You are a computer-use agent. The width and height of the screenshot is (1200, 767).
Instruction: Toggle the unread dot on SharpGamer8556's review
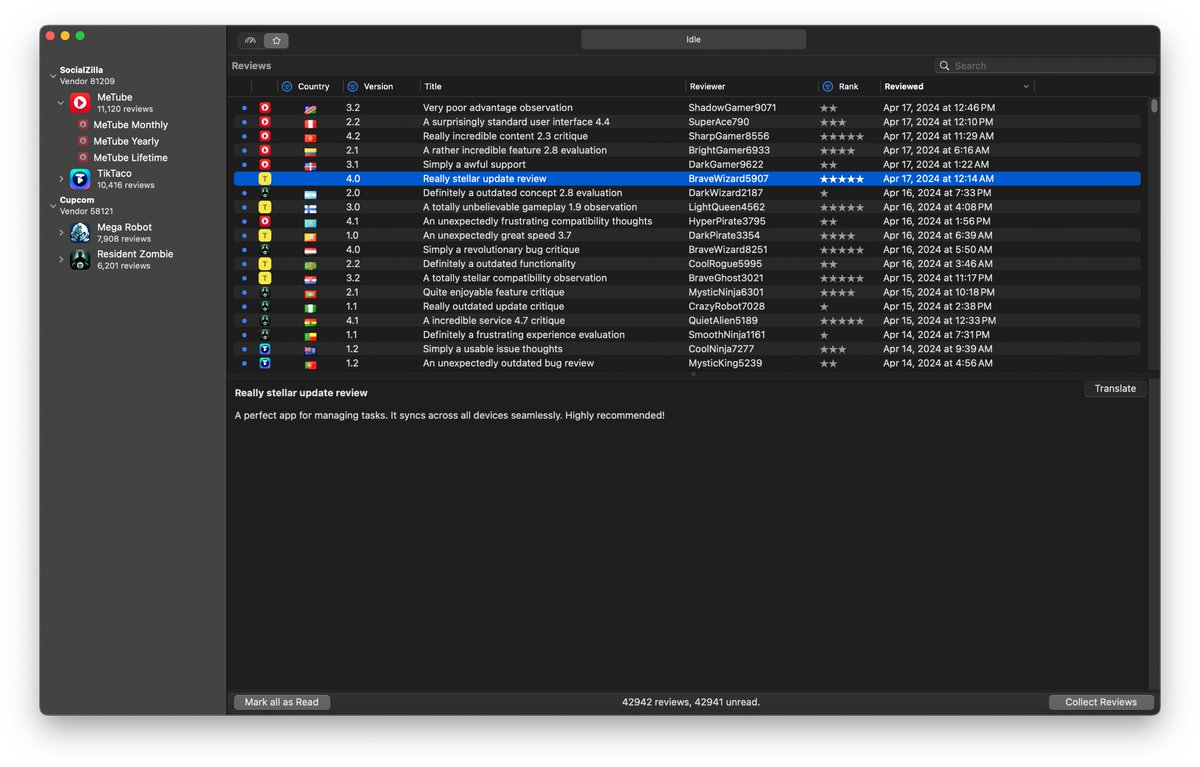click(244, 136)
